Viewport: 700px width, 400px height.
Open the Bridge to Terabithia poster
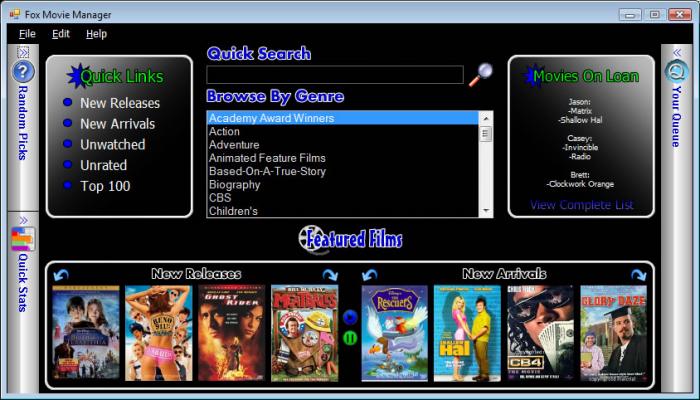[x=86, y=333]
